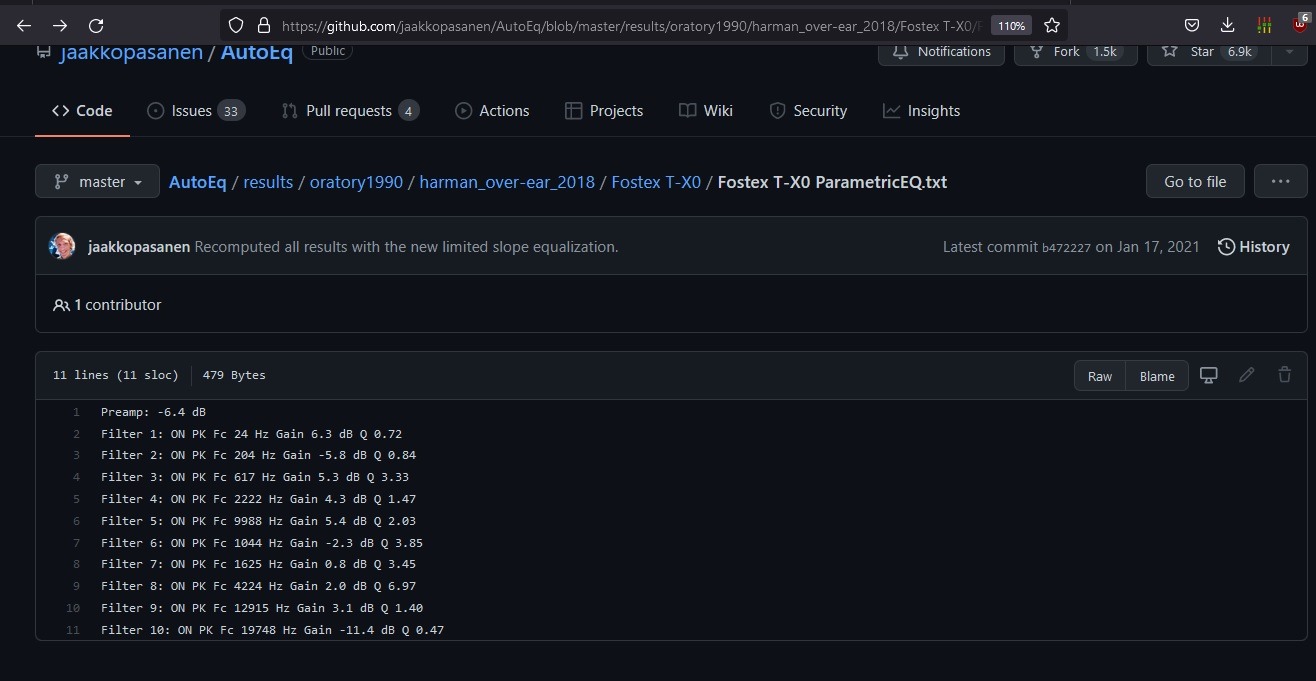
Task: Click the trash delete file icon
Action: coord(1284,375)
